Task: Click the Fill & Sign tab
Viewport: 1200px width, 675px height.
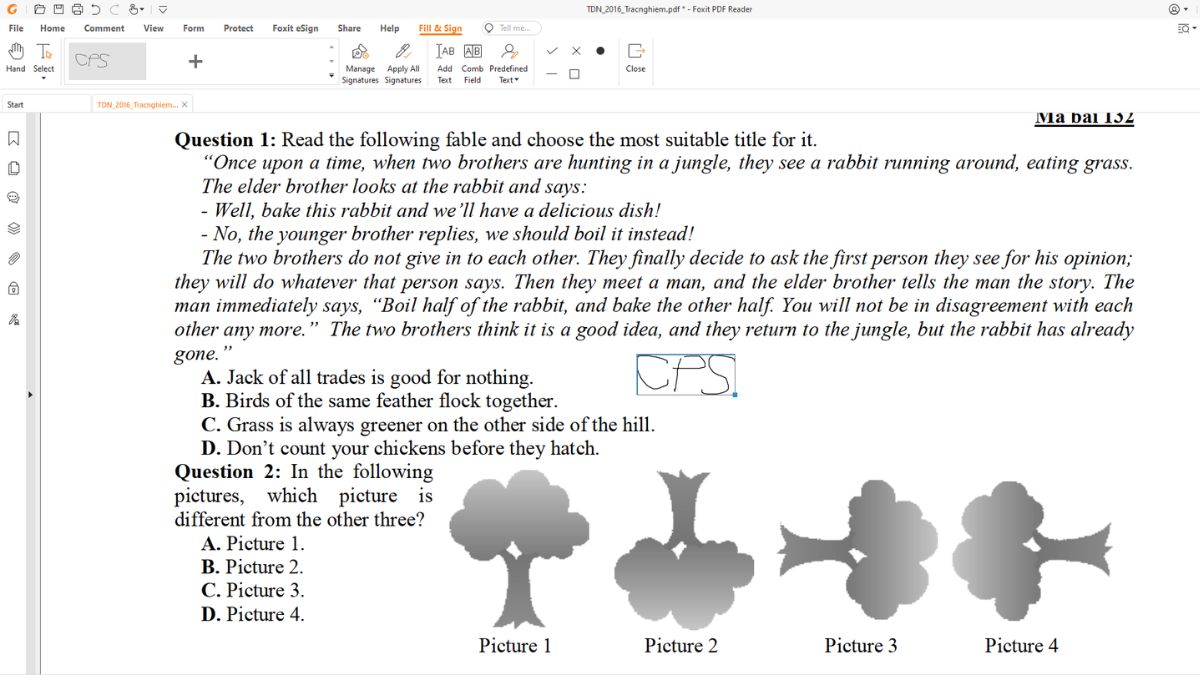Action: pyautogui.click(x=440, y=28)
